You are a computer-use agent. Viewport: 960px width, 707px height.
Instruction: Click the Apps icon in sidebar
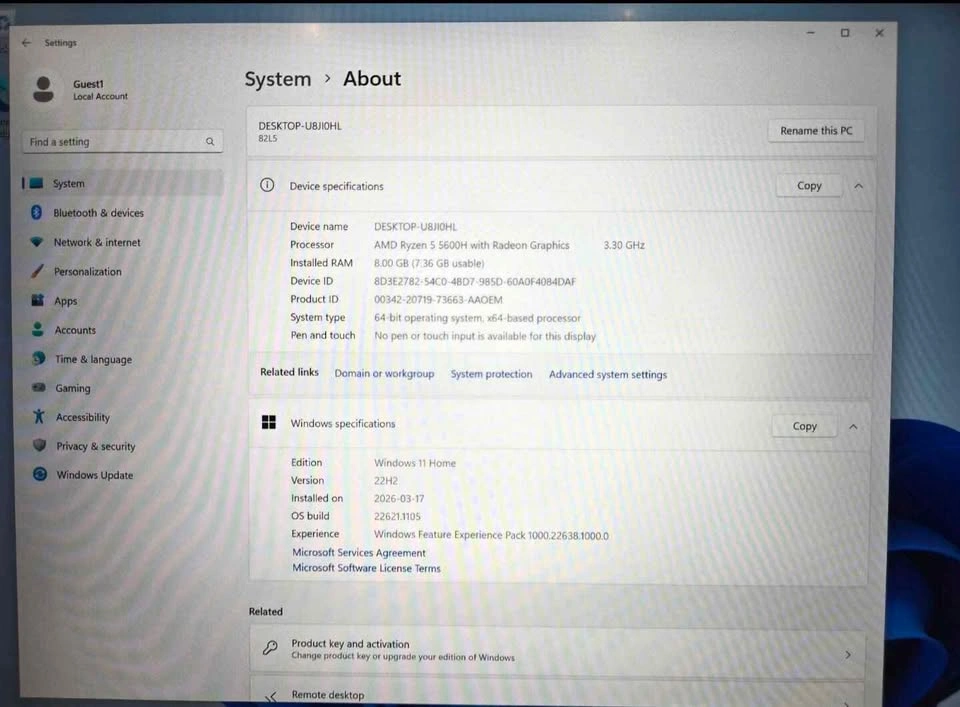click(38, 300)
